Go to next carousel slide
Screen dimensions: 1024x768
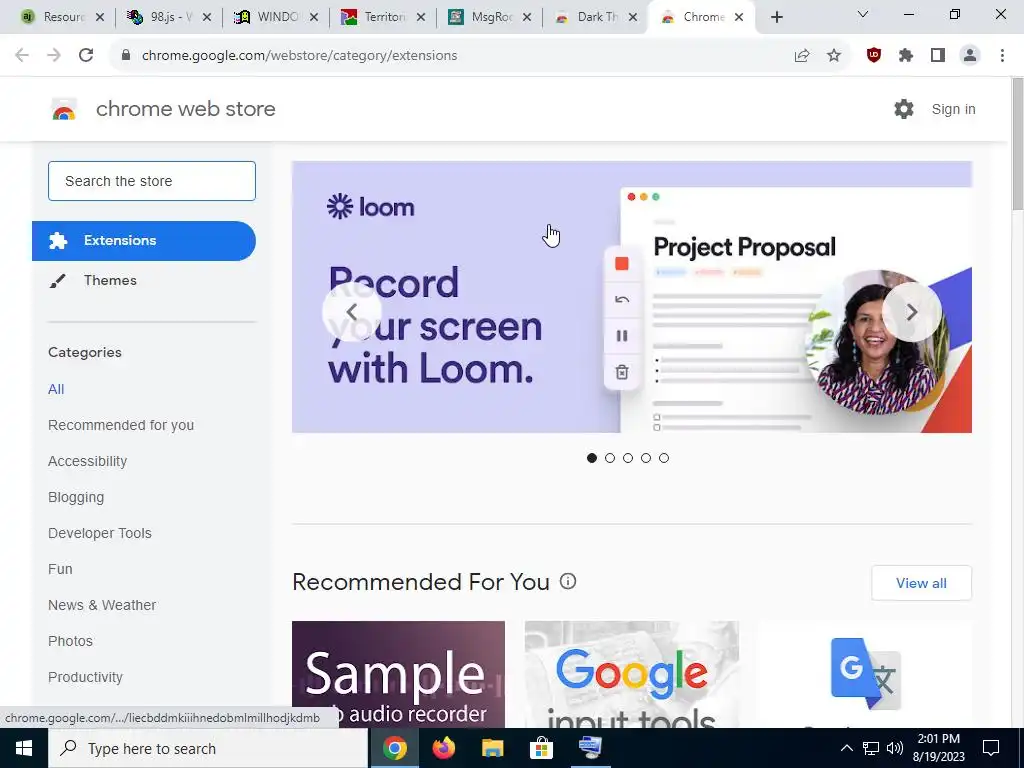point(912,313)
